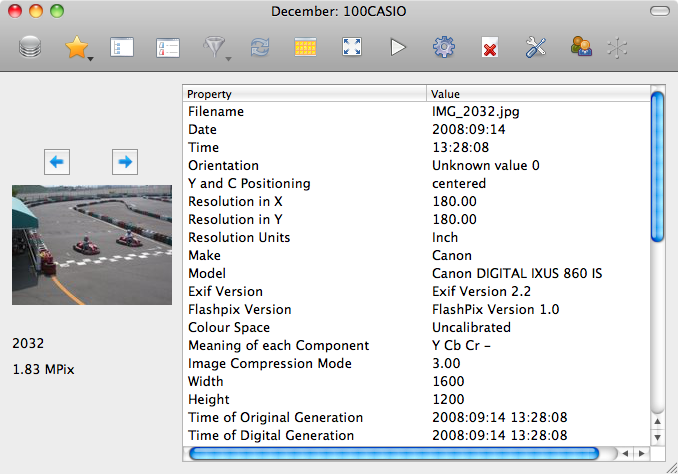Switch to thumbnail list view icon
Screen dimensions: 678x474
(121, 47)
